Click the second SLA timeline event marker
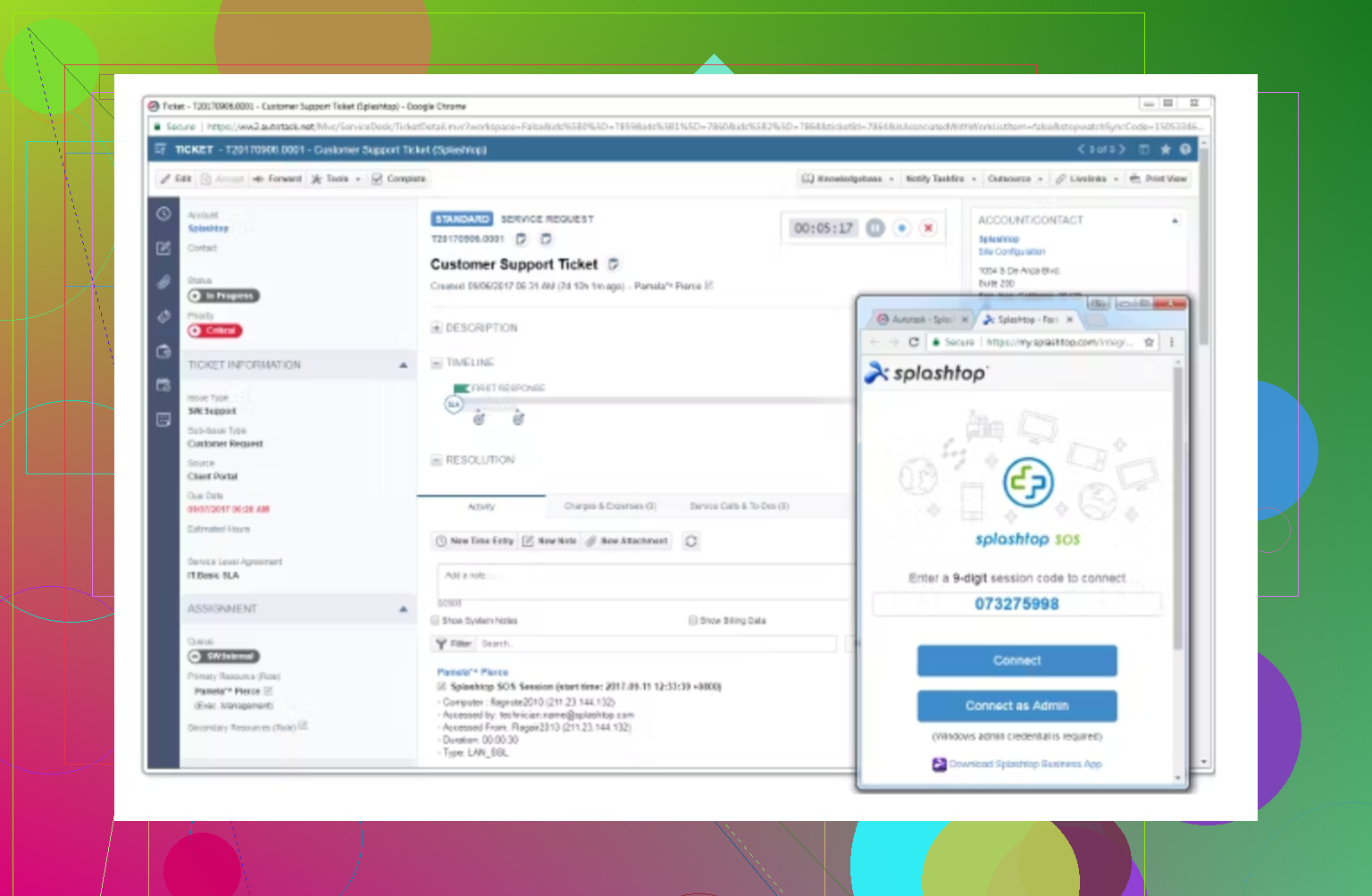Image resolution: width=1372 pixels, height=896 pixels. tap(518, 418)
